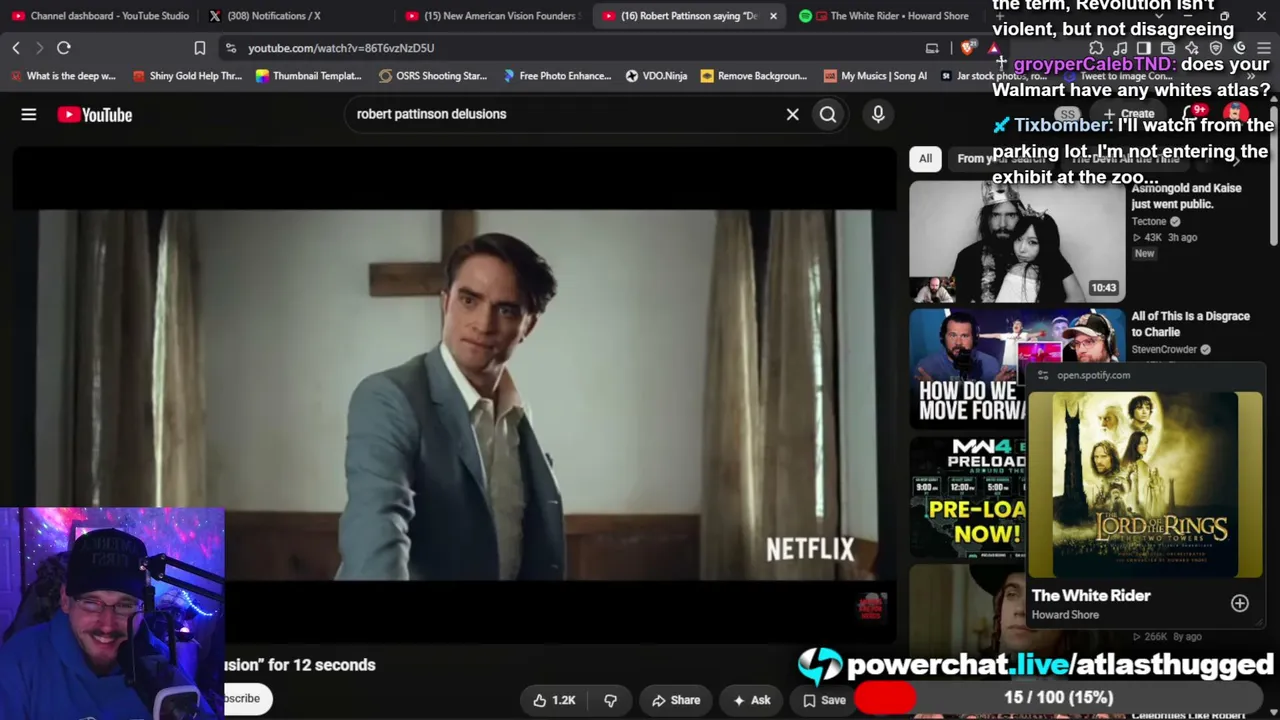
Task: Open the Tectone channel name link
Action: point(1149,221)
